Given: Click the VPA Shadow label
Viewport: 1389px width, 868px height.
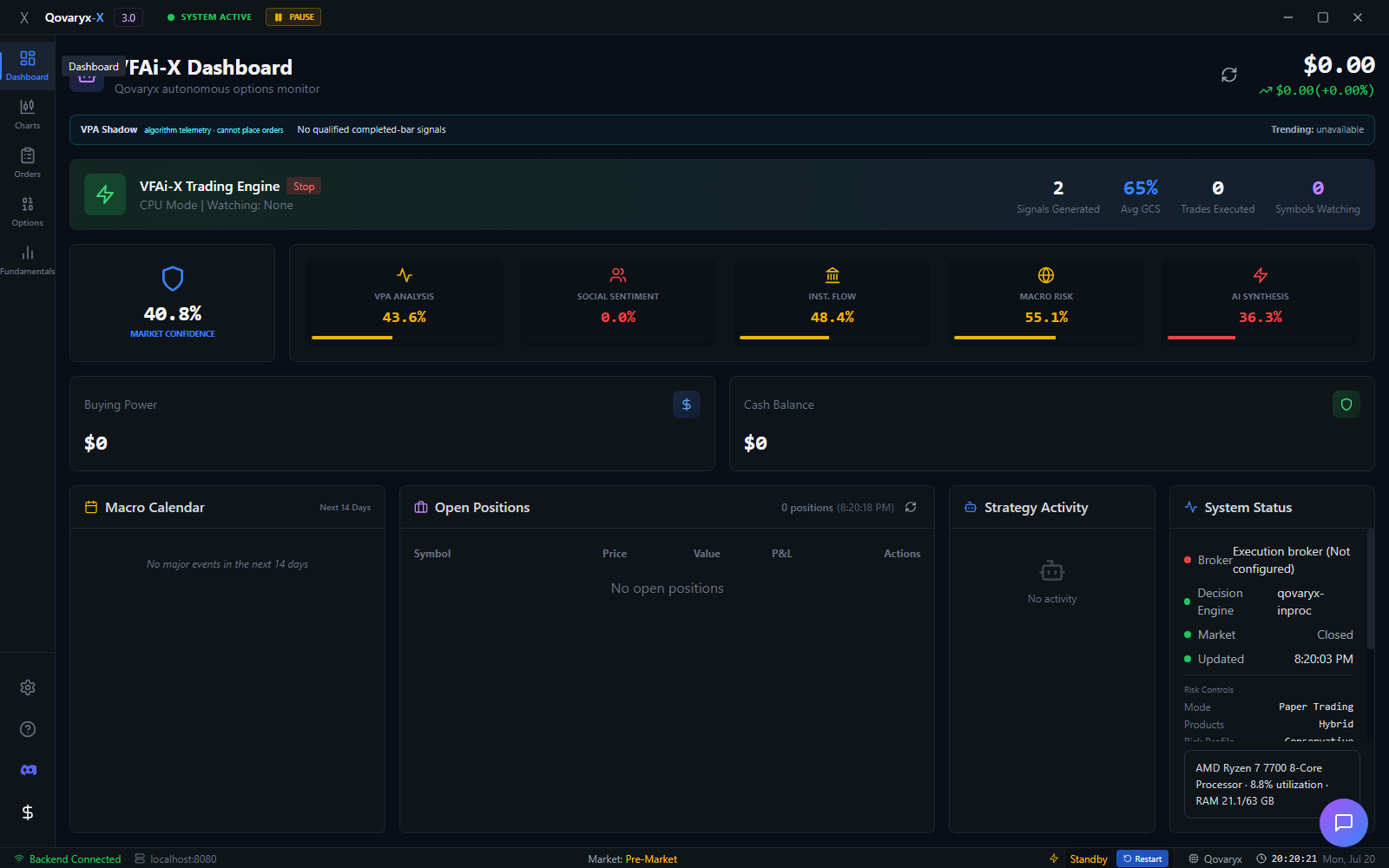Looking at the screenshot, I should (109, 129).
